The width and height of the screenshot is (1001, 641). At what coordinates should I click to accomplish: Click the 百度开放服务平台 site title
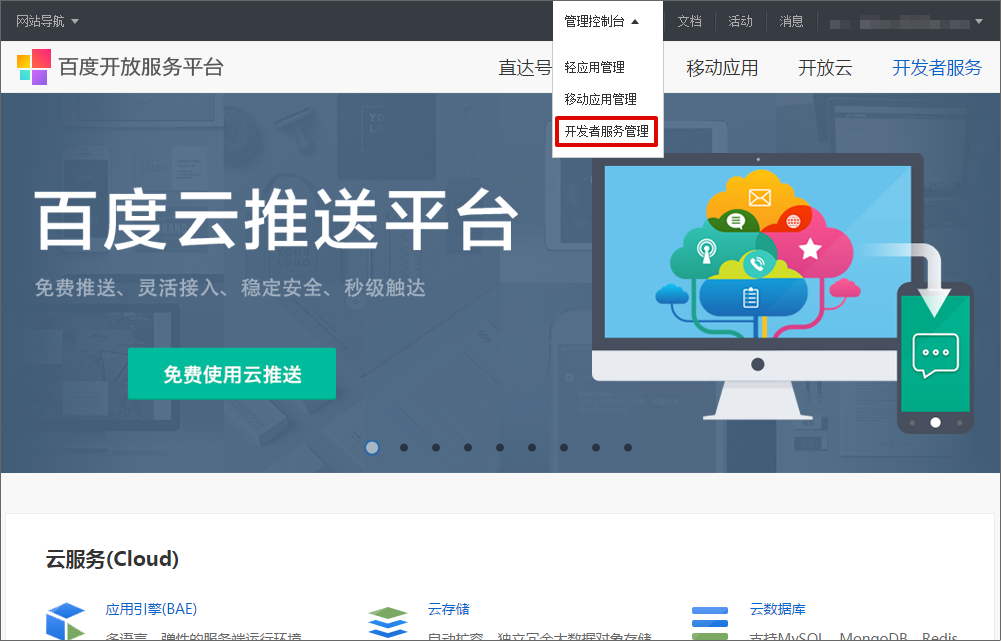tap(141, 67)
